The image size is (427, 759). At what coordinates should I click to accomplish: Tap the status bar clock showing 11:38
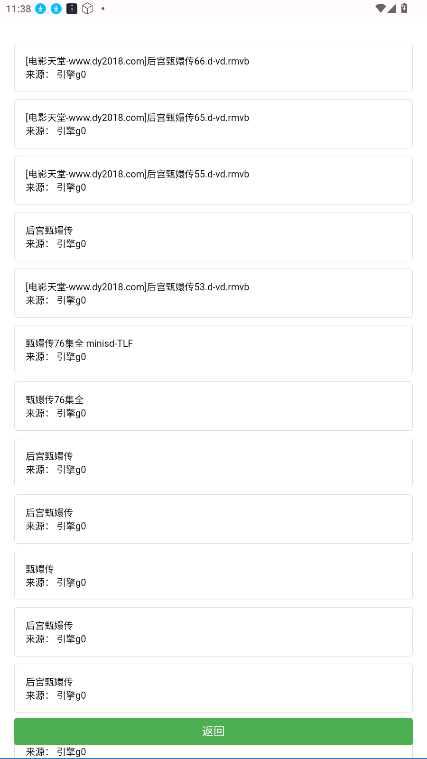point(18,9)
